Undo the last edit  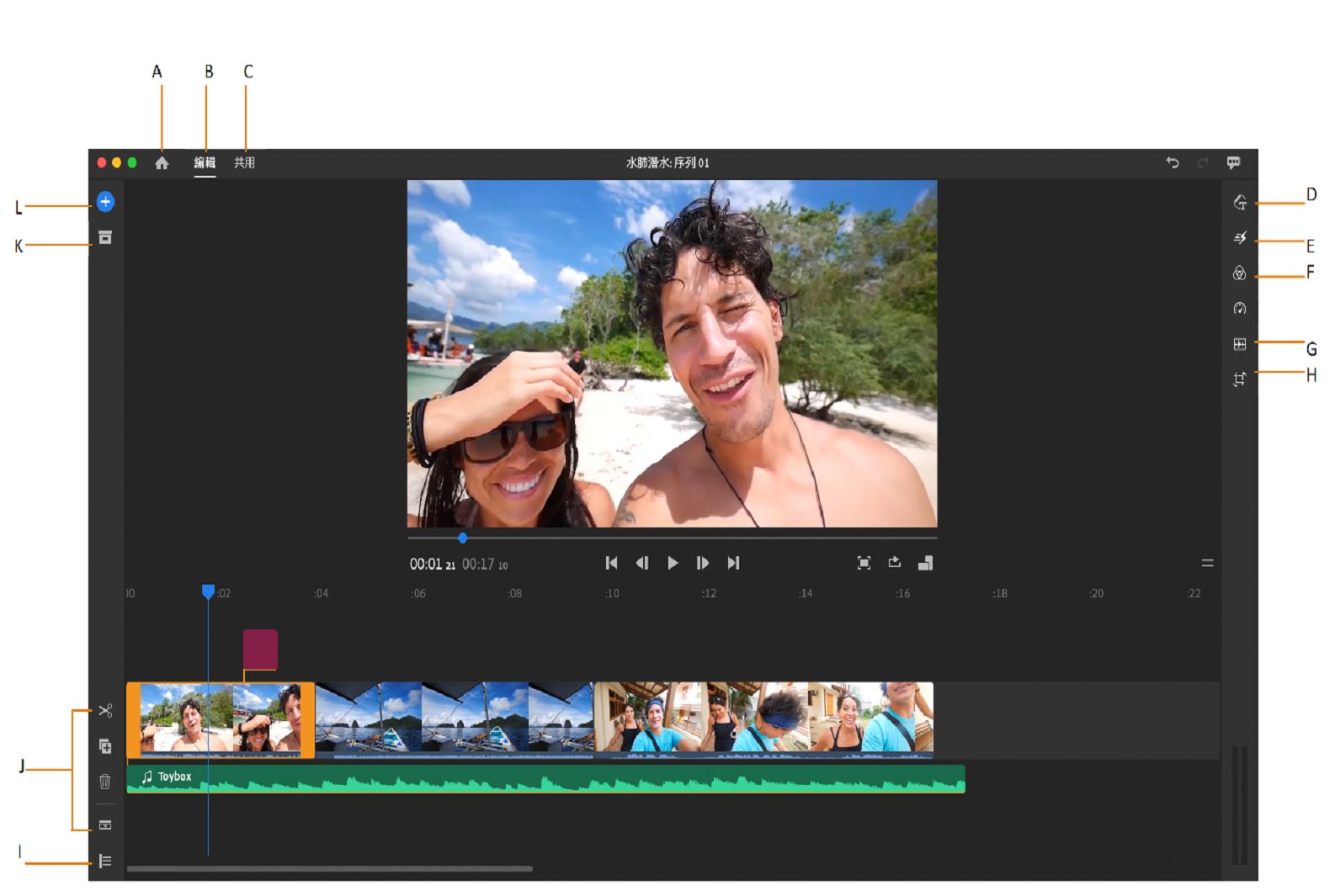pyautogui.click(x=1173, y=162)
